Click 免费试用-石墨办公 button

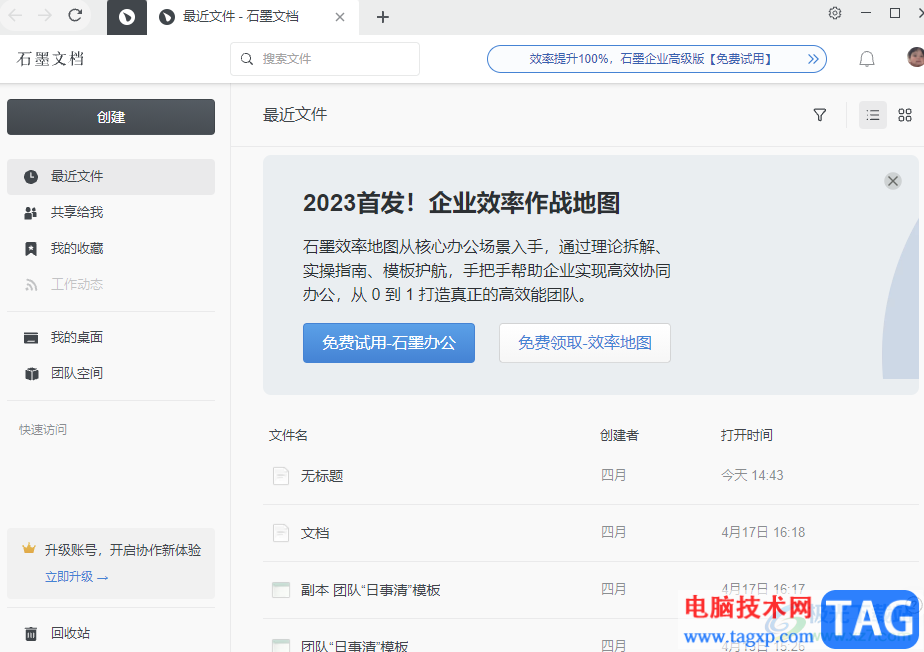(x=389, y=343)
